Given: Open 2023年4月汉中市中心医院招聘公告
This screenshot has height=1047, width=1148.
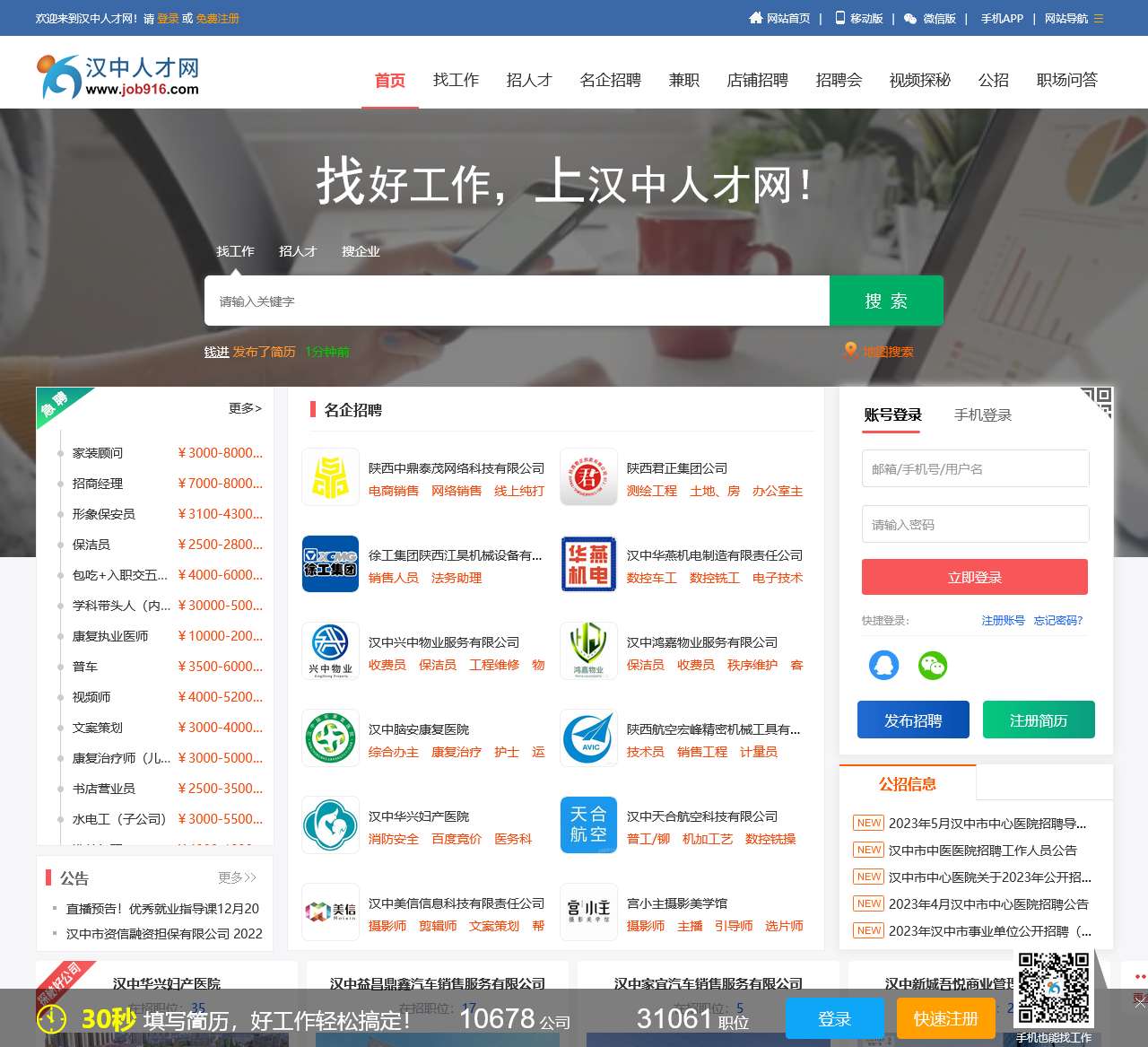Looking at the screenshot, I should point(988,903).
